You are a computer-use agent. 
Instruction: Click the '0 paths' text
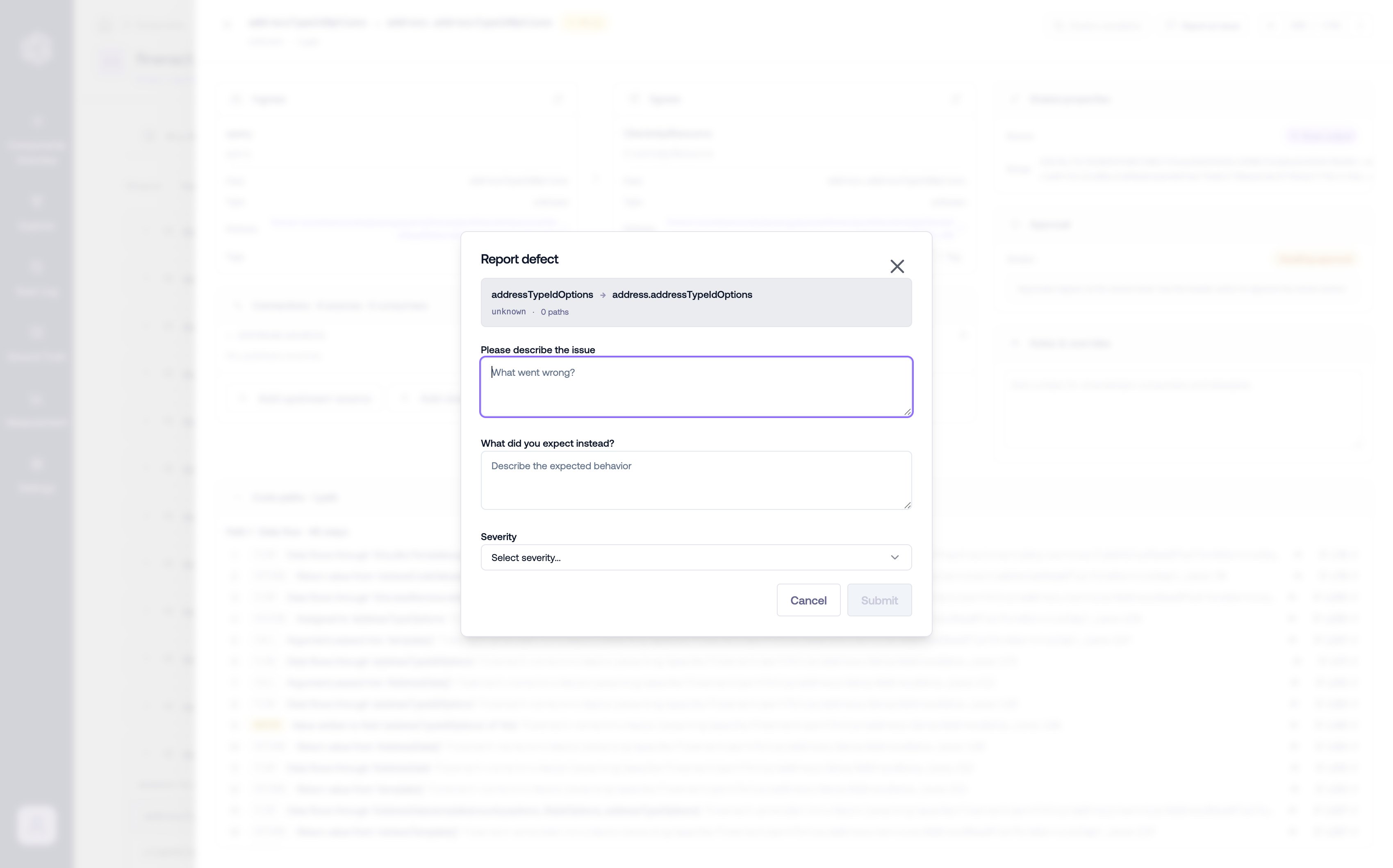tap(554, 312)
